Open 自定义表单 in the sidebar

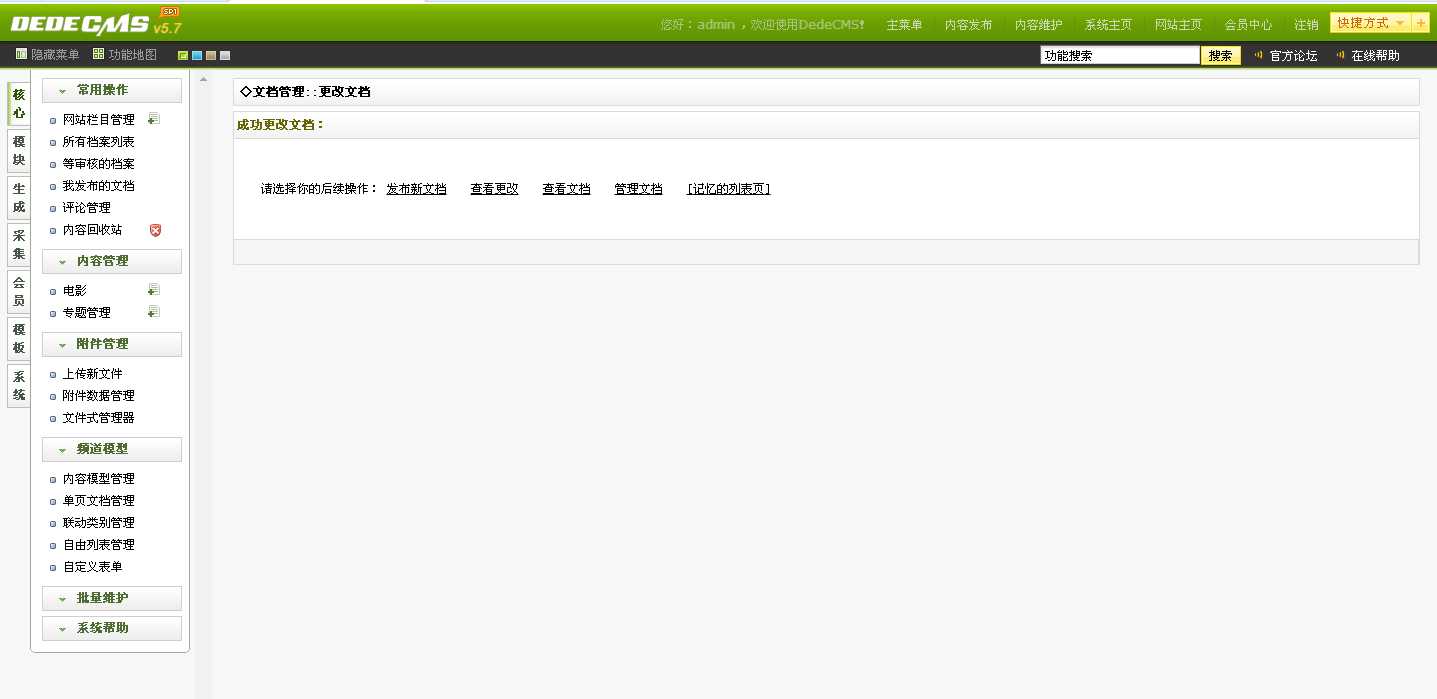tap(92, 567)
